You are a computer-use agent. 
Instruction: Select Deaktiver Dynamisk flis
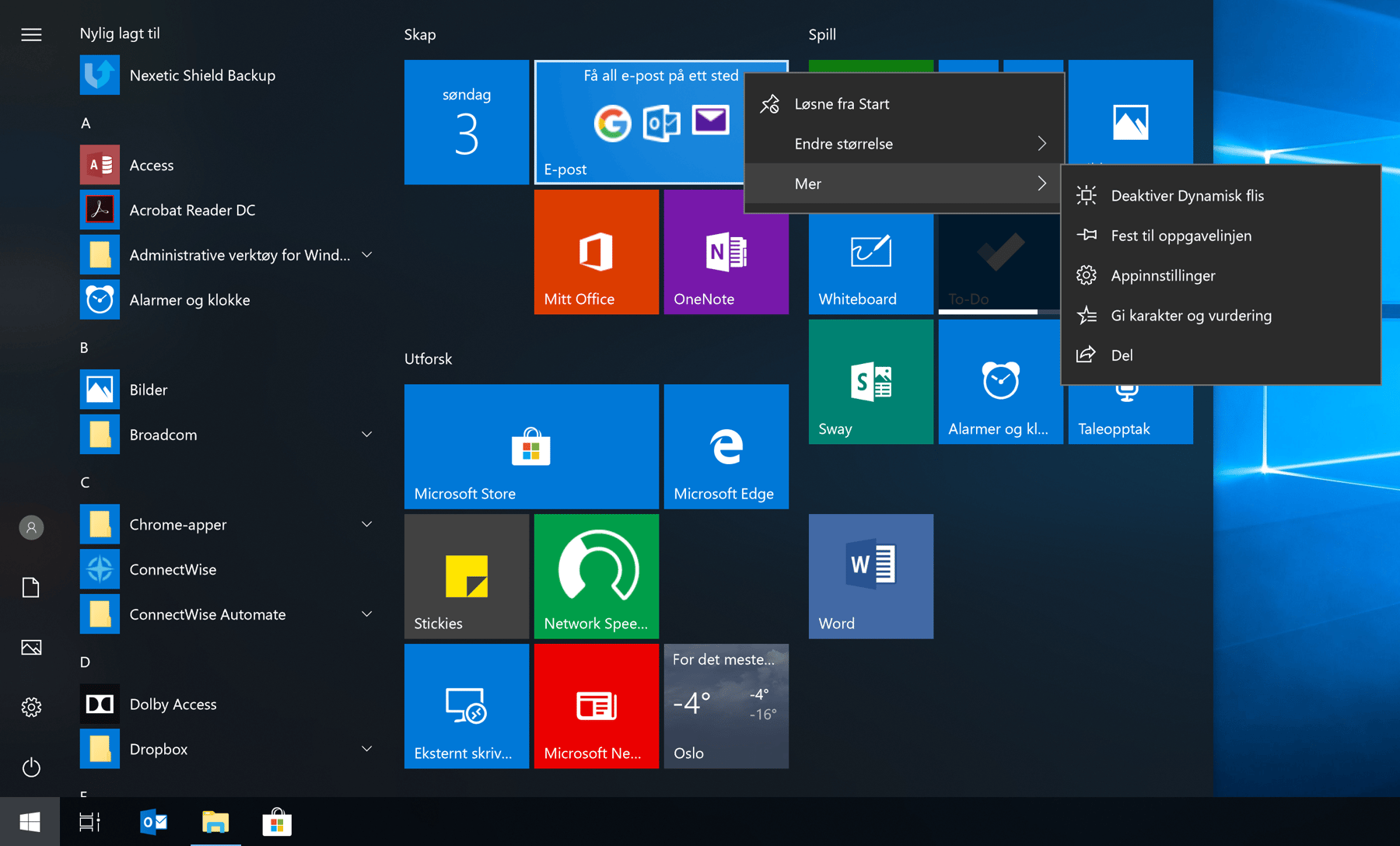click(x=1188, y=195)
